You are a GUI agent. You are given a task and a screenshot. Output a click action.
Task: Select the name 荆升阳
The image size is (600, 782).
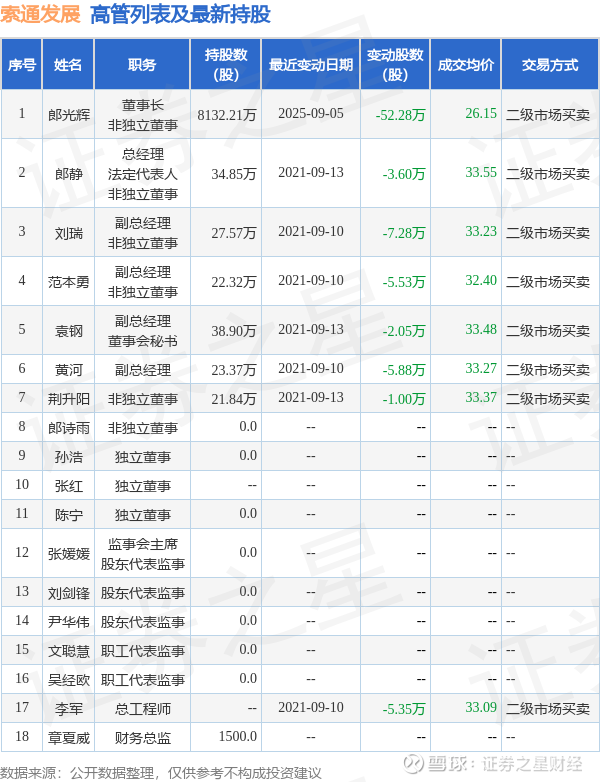click(69, 398)
